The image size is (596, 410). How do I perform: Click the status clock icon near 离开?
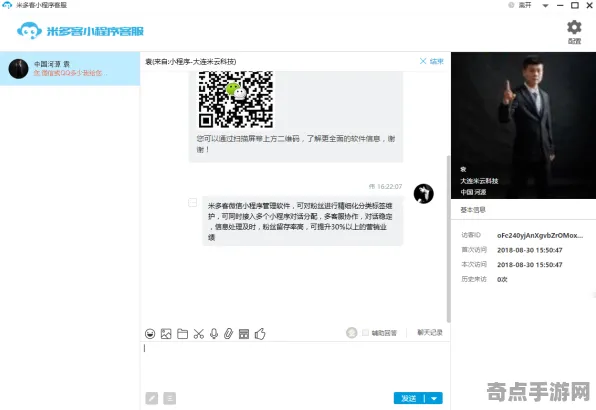(511, 5)
